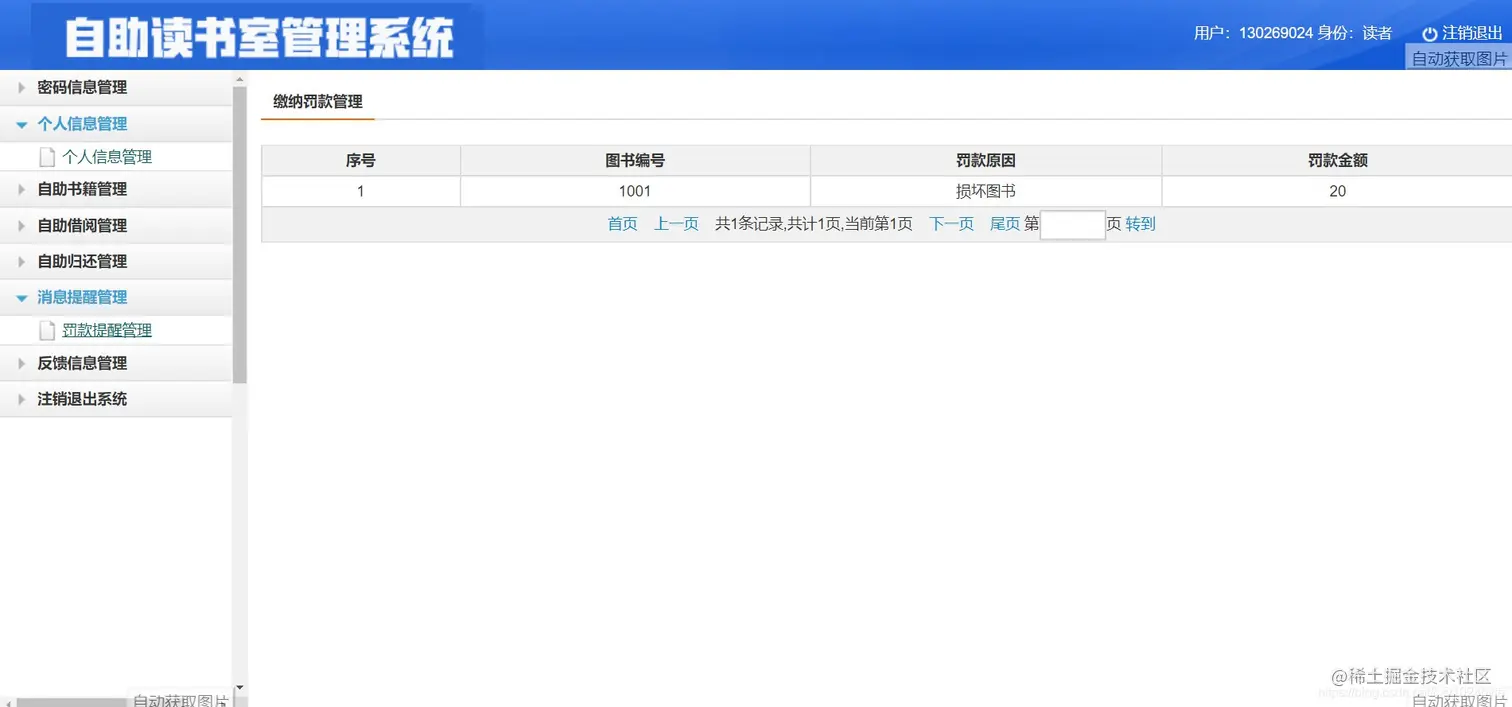1512x707 pixels.
Task: Click the blue arrow icon before 消息提醒管理
Action: 21,297
